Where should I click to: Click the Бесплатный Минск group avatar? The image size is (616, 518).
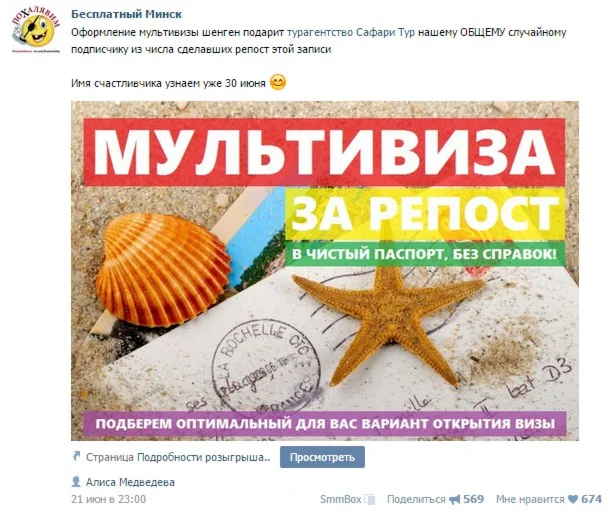(36, 31)
